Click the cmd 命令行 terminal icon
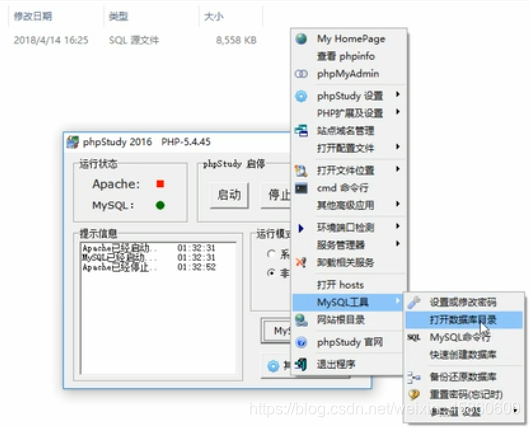 point(301,188)
